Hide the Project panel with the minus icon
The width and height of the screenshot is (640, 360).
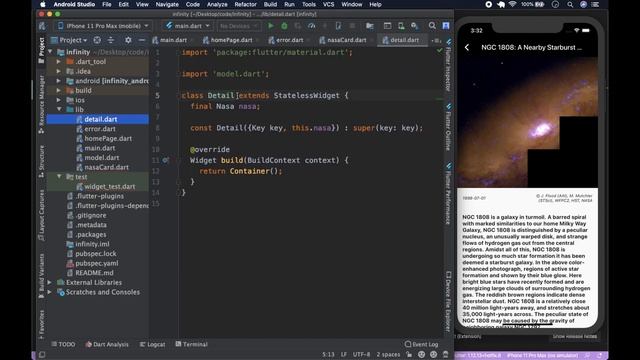pos(142,40)
